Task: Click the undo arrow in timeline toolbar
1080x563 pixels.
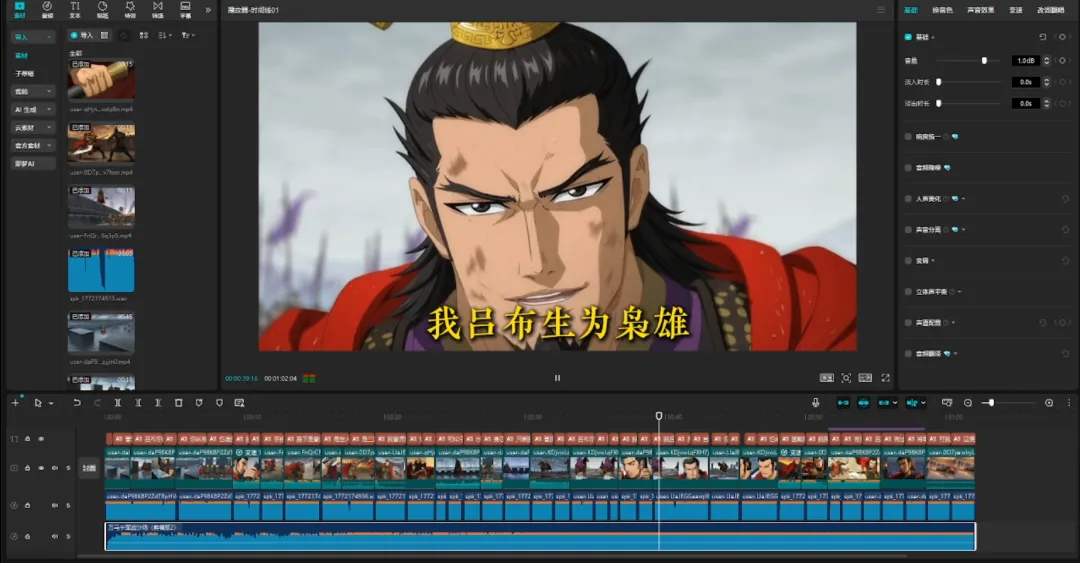Action: 76,402
